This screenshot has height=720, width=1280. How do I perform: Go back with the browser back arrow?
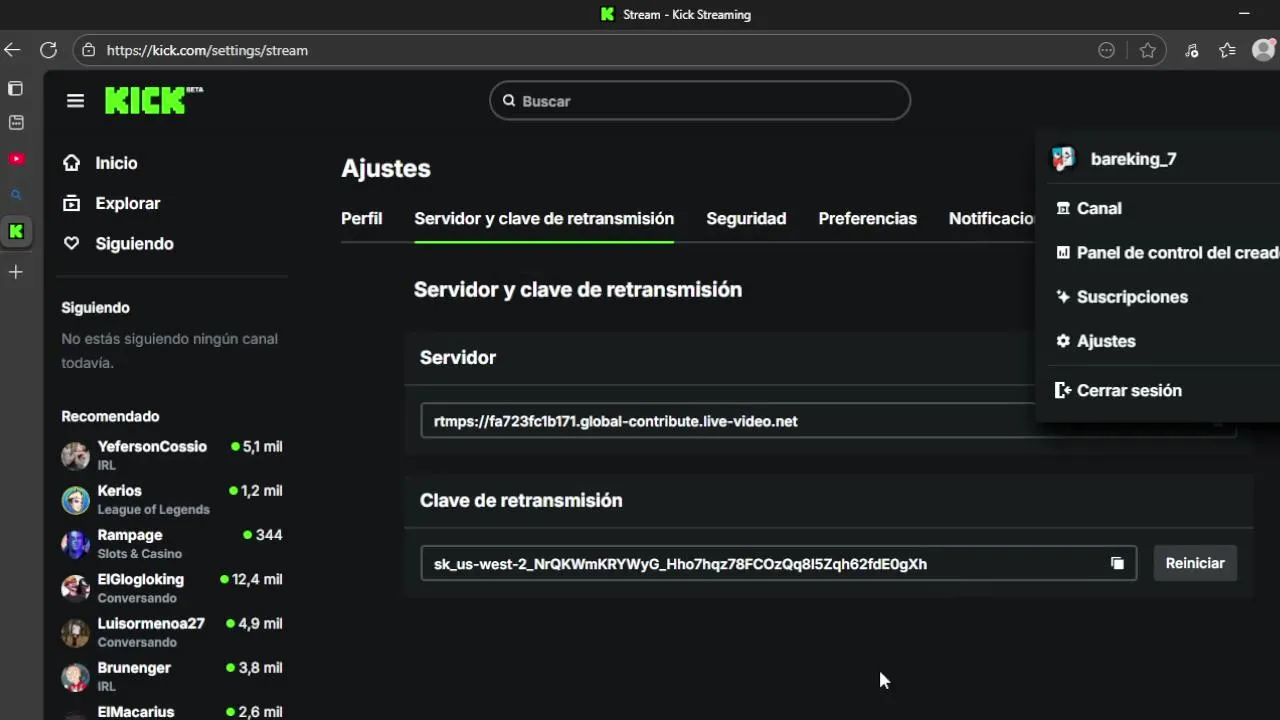(x=12, y=50)
